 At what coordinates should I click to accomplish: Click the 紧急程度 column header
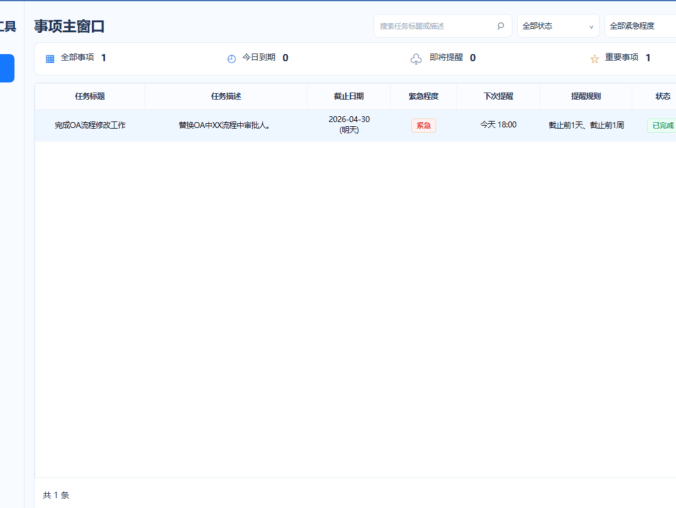tap(423, 96)
